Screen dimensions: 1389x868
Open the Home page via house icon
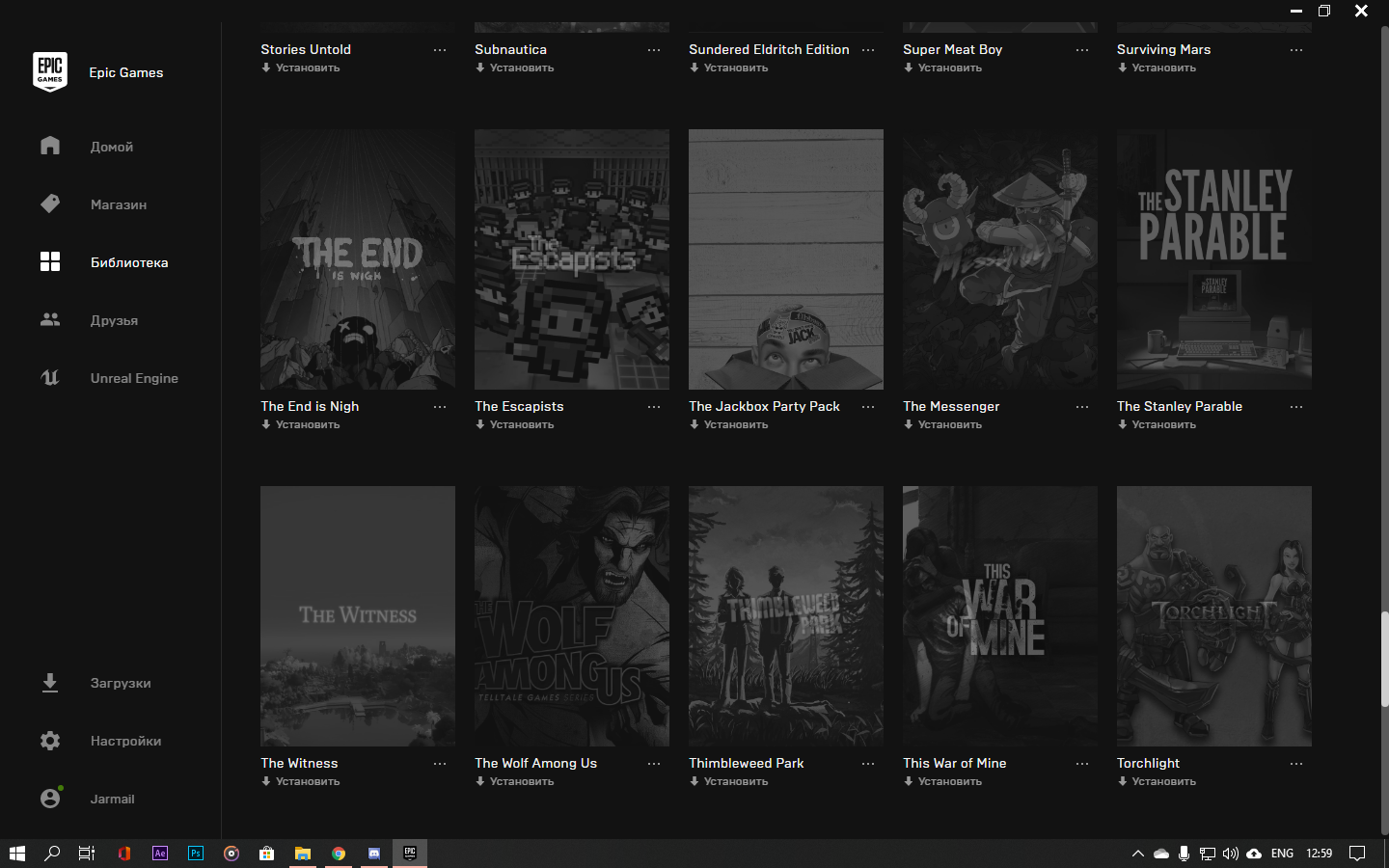tap(50, 146)
